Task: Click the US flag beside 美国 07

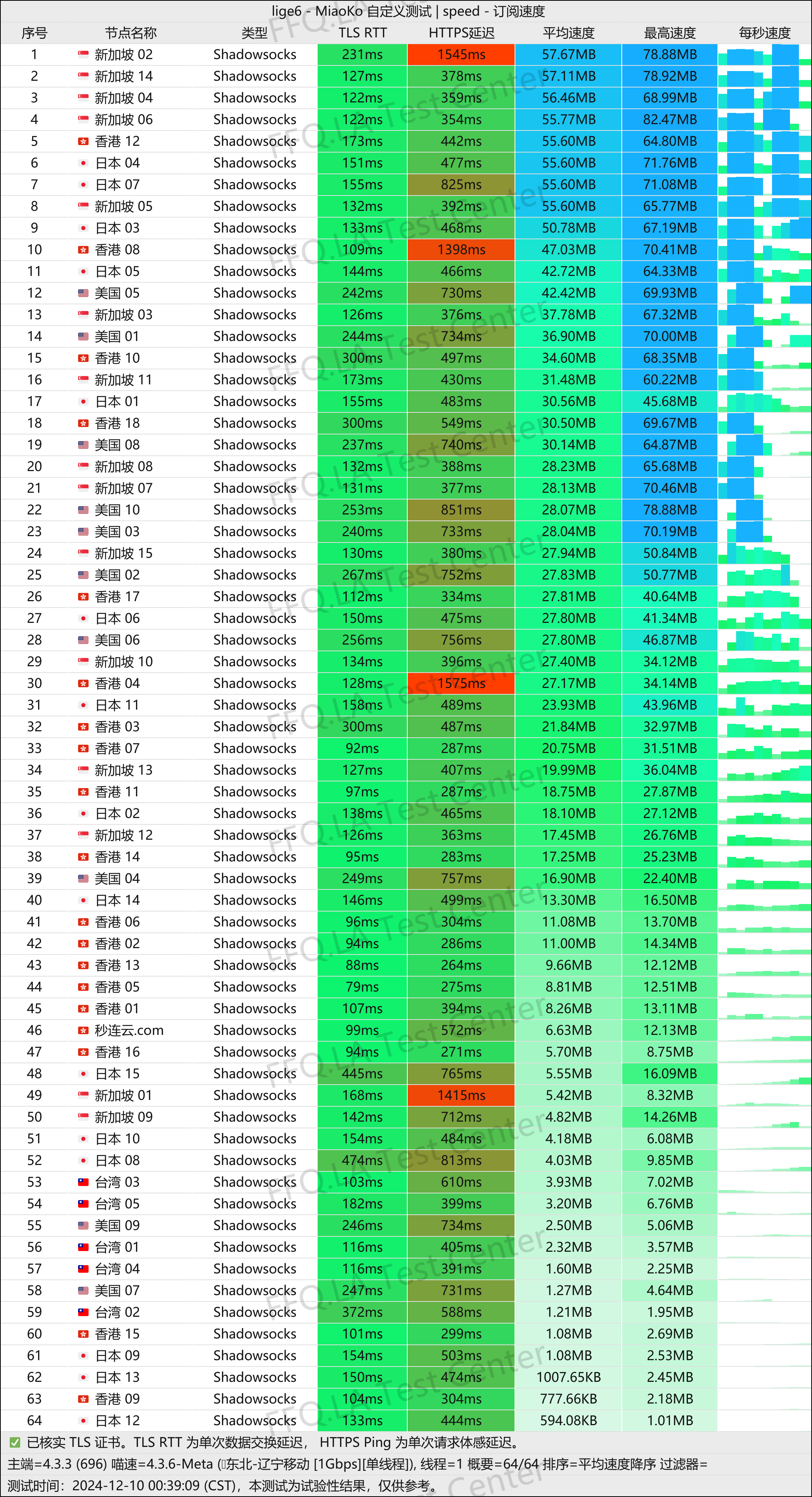Action: coord(83,1291)
